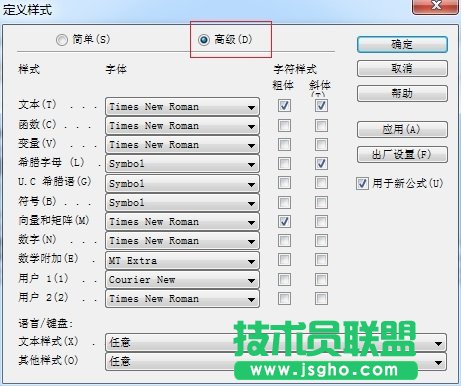Open font dropdown for 用户 2(2)
461x386 pixels.
point(182,299)
